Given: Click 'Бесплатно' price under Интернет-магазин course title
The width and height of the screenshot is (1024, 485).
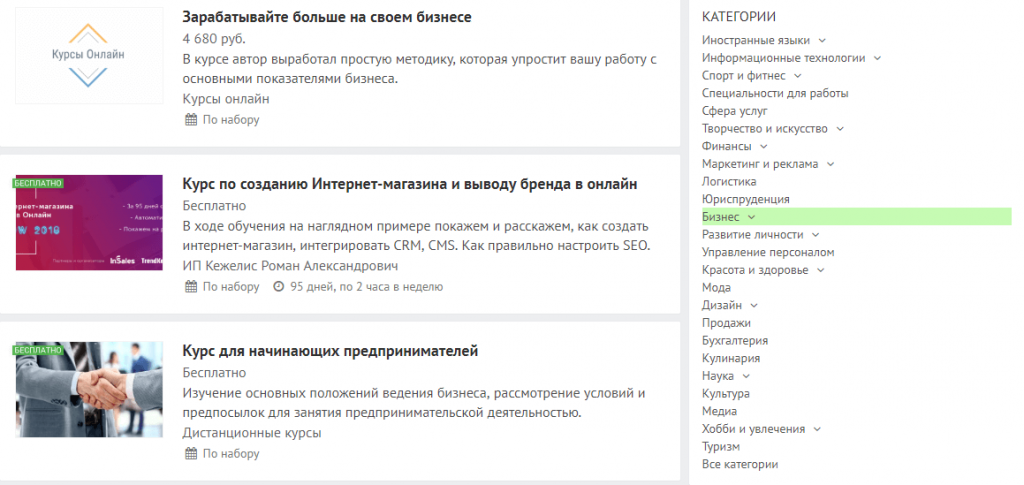Looking at the screenshot, I should tap(214, 206).
